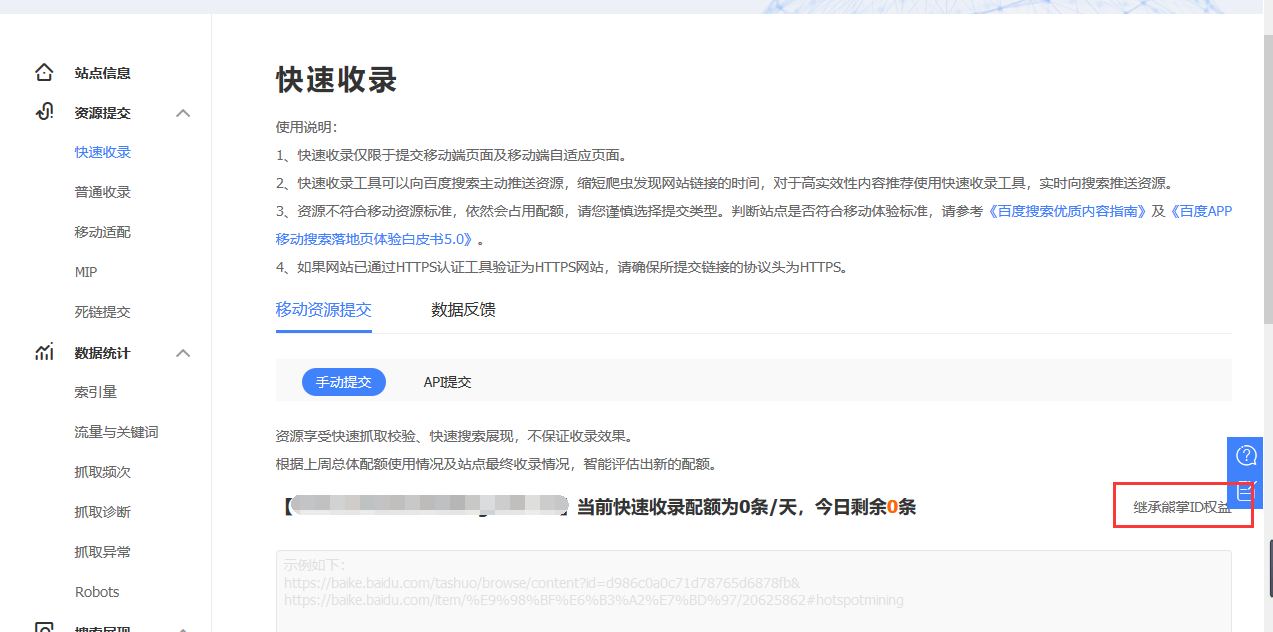The width and height of the screenshot is (1273, 632).
Task: Select the 移动资源提交 tab
Action: 323,310
